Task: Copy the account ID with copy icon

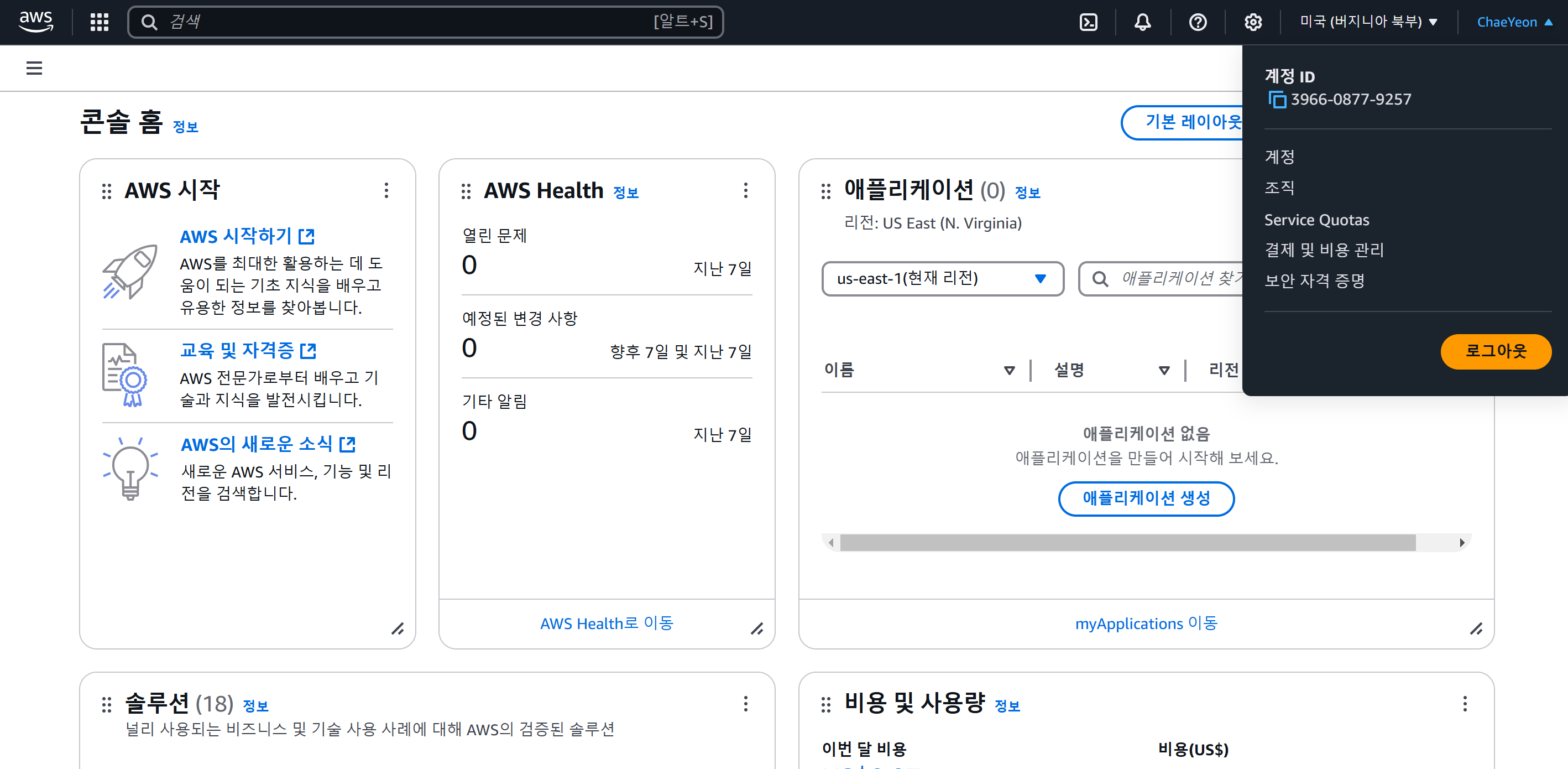Action: (x=1277, y=99)
